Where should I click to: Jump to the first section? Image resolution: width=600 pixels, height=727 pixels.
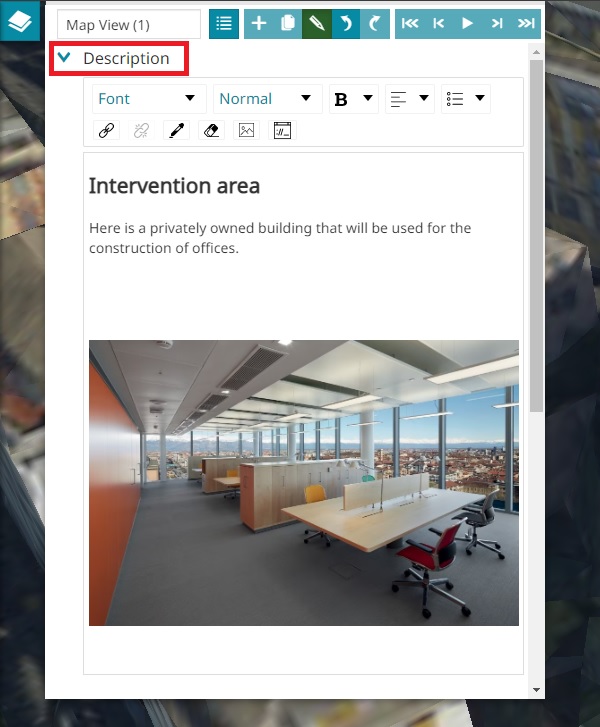409,24
